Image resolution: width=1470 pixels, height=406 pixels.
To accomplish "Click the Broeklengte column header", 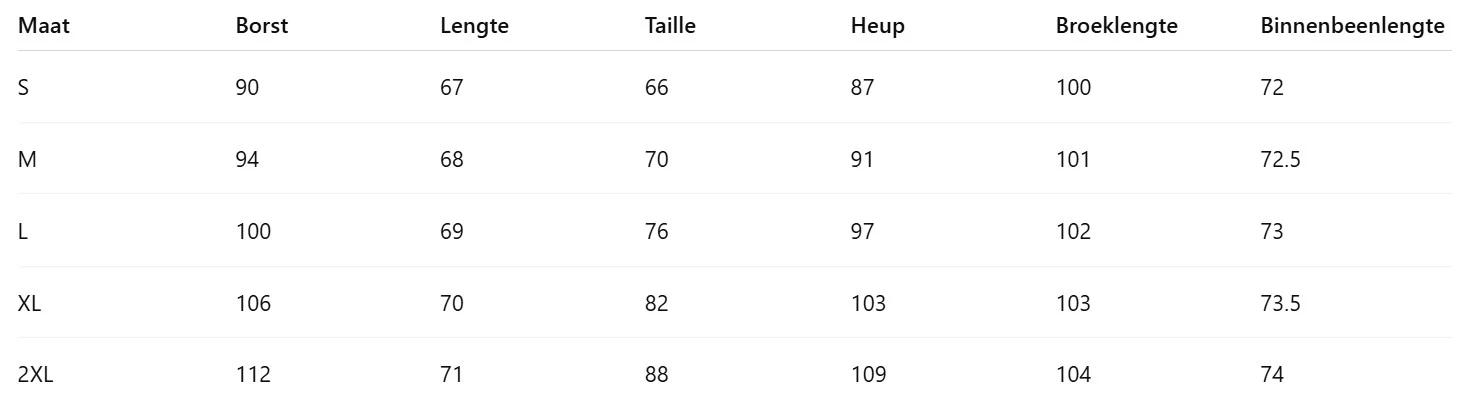I will coord(1116,27).
